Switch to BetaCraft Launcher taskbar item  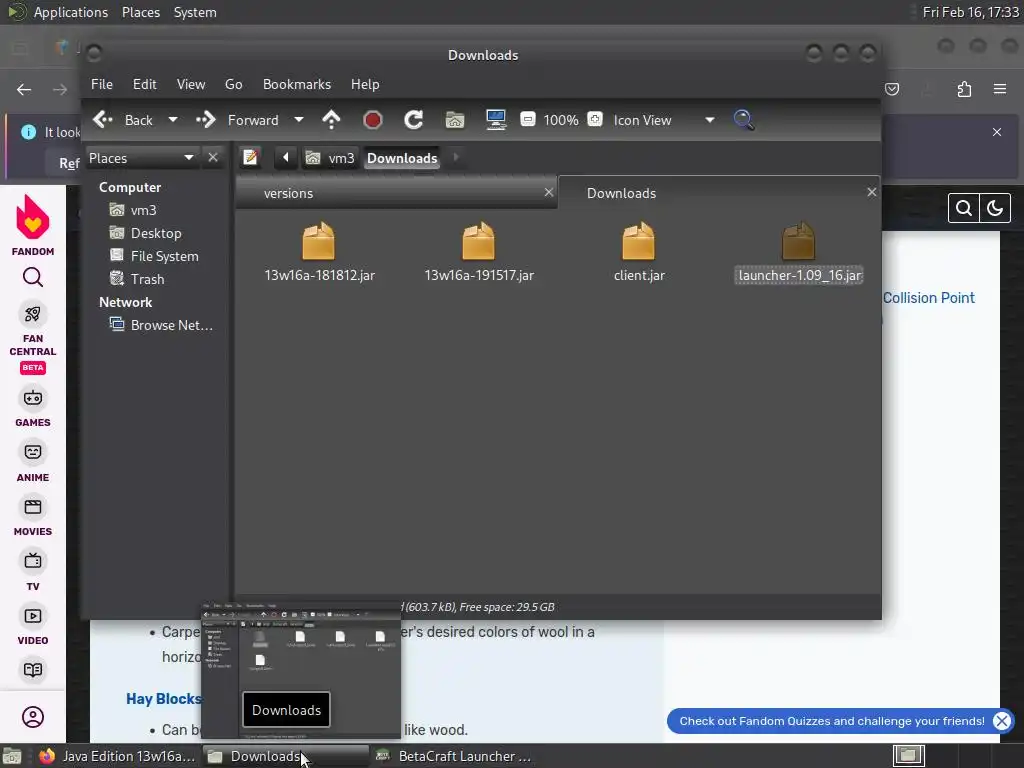(x=454, y=756)
